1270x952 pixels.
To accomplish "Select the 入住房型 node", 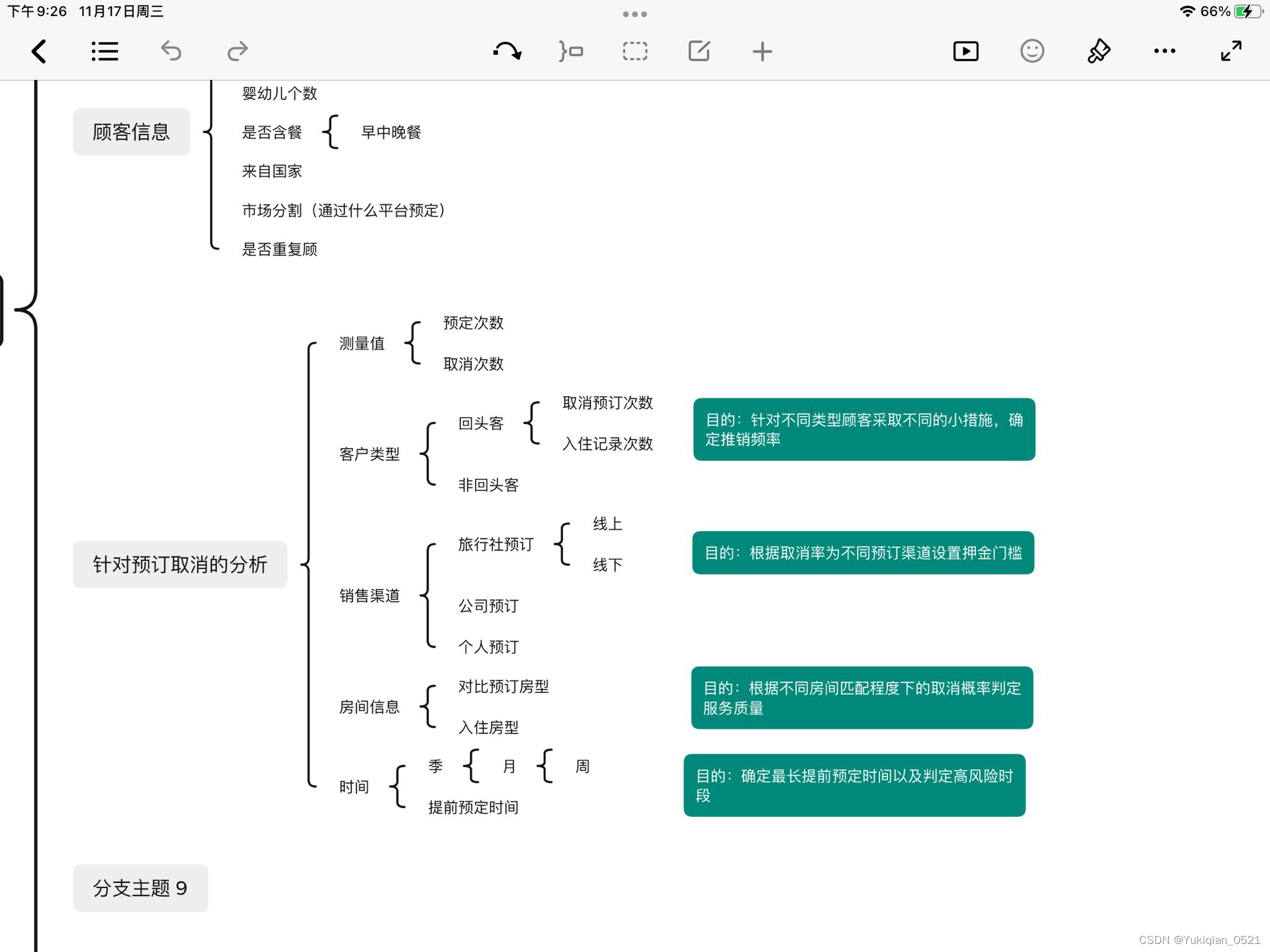I will (489, 727).
